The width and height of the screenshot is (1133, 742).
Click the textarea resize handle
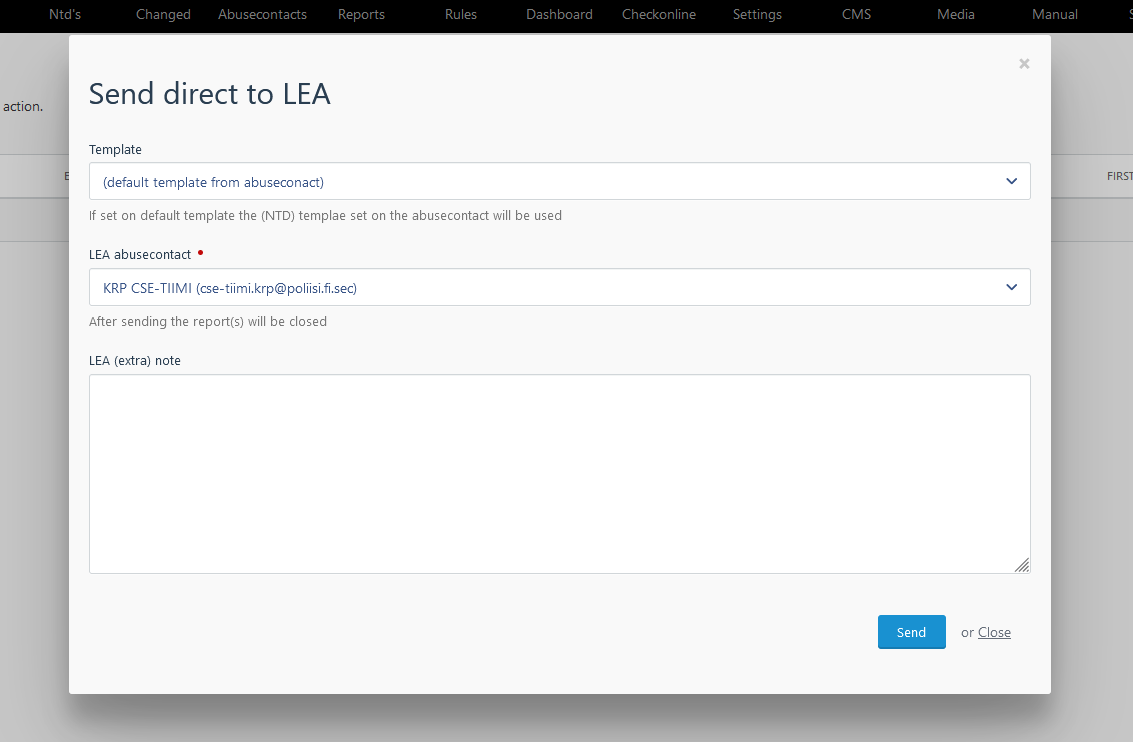[x=1021, y=565]
